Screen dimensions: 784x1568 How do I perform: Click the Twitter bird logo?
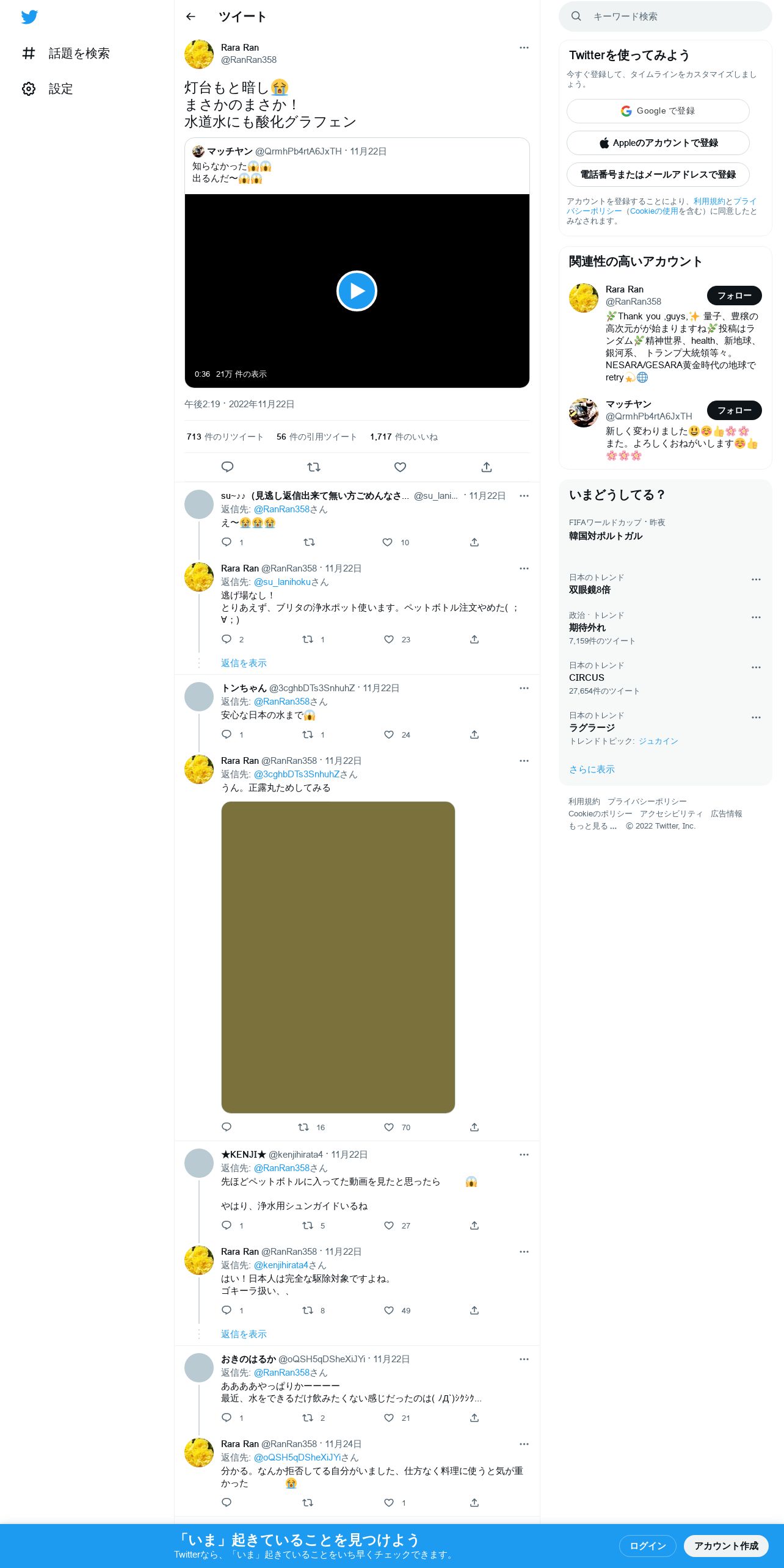coord(29,17)
